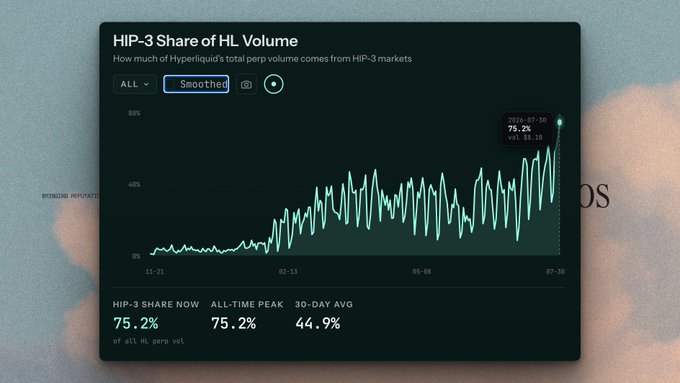Viewport: 680px width, 383px height.
Task: Click the 2026-07-30 date in tooltip
Action: 527,120
